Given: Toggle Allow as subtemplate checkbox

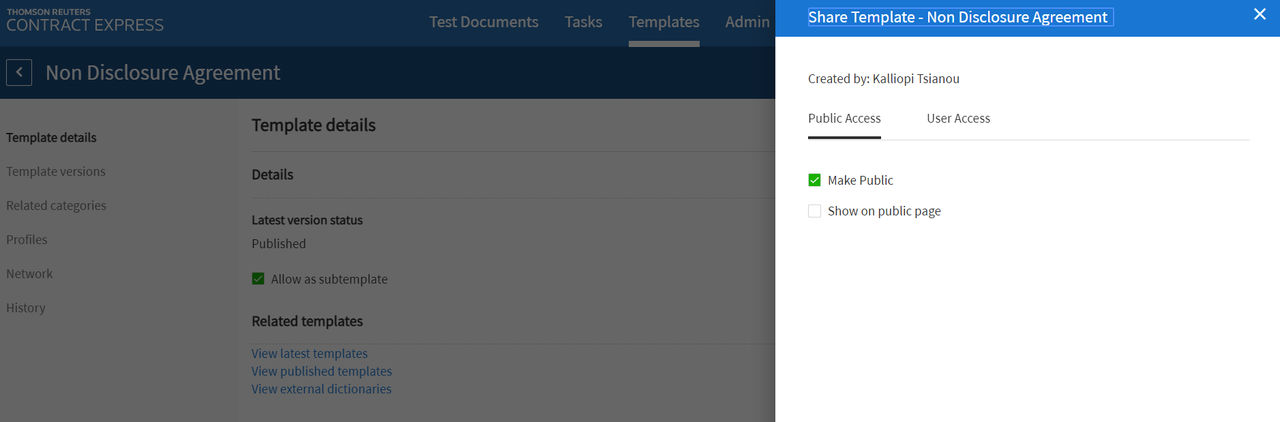Looking at the screenshot, I should [x=258, y=279].
